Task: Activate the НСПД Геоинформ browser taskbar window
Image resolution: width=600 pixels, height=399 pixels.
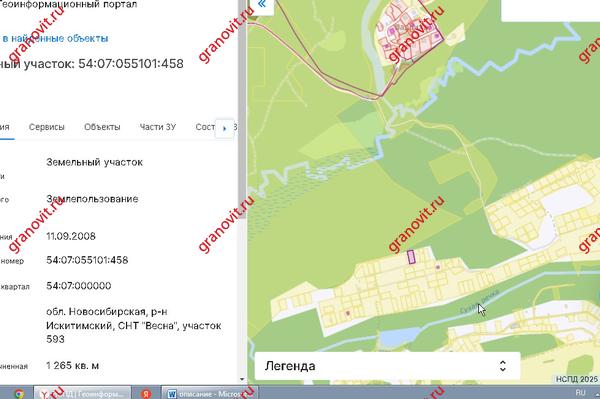Action: point(83,393)
